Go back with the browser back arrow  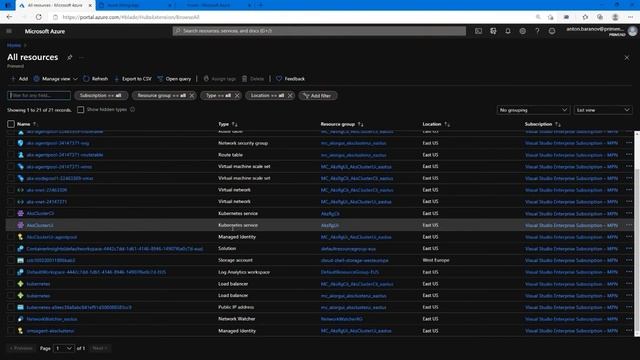(9, 17)
